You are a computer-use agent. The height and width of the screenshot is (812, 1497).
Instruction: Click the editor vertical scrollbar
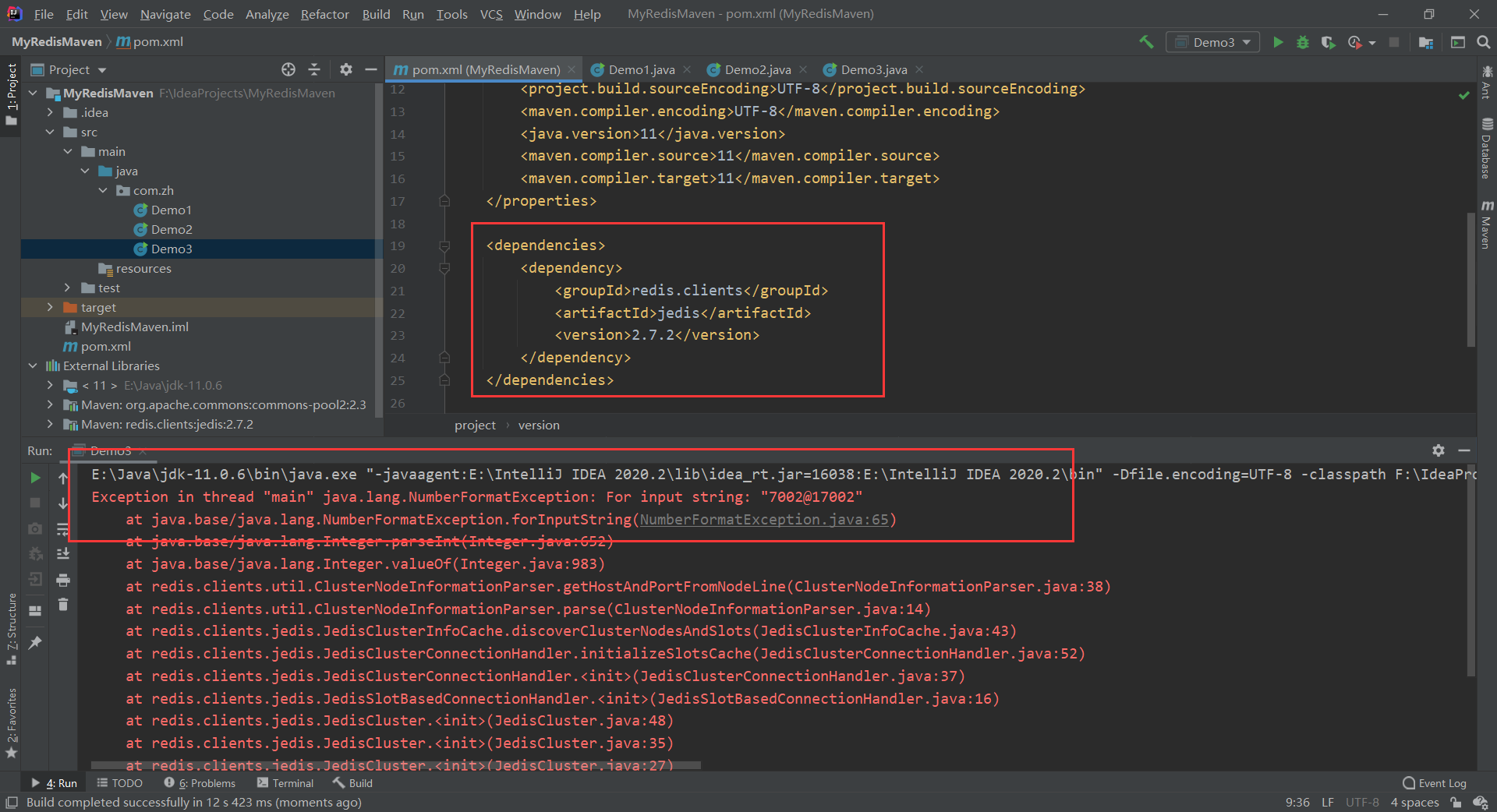tap(1470, 279)
